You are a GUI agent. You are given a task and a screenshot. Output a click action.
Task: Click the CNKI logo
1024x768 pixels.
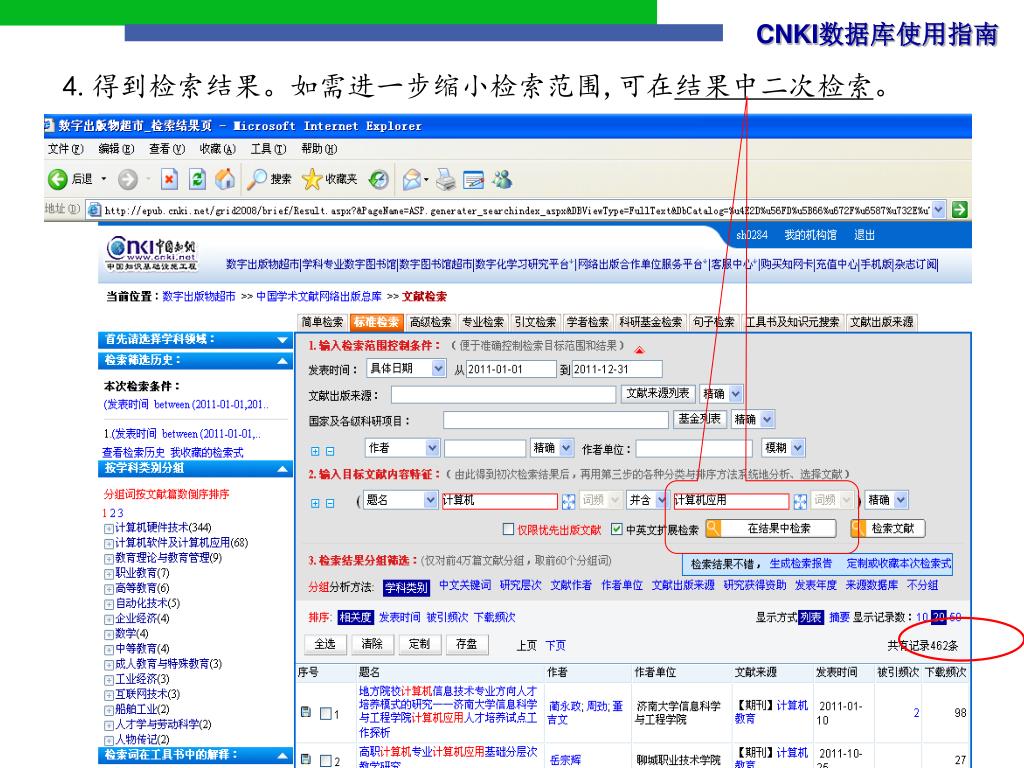click(x=151, y=254)
